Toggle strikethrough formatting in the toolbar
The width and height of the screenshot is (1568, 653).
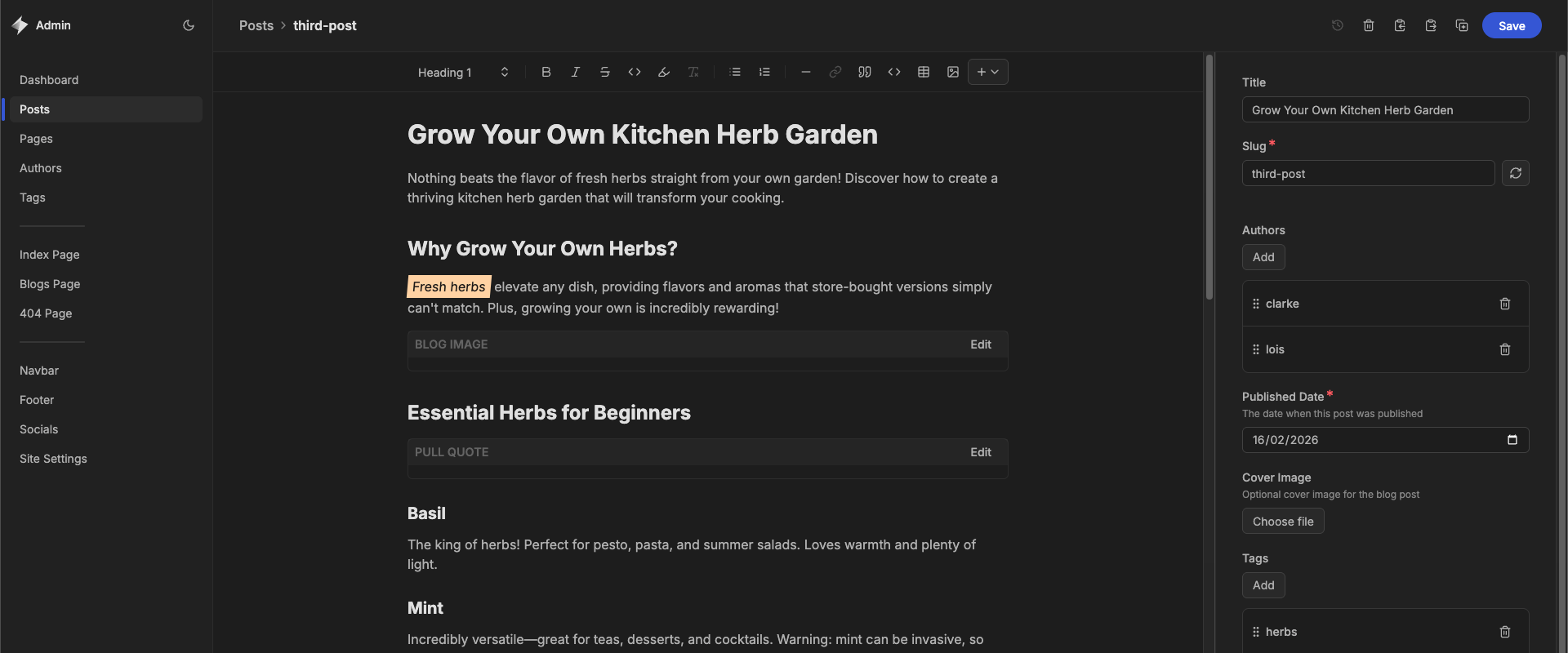pyautogui.click(x=604, y=72)
